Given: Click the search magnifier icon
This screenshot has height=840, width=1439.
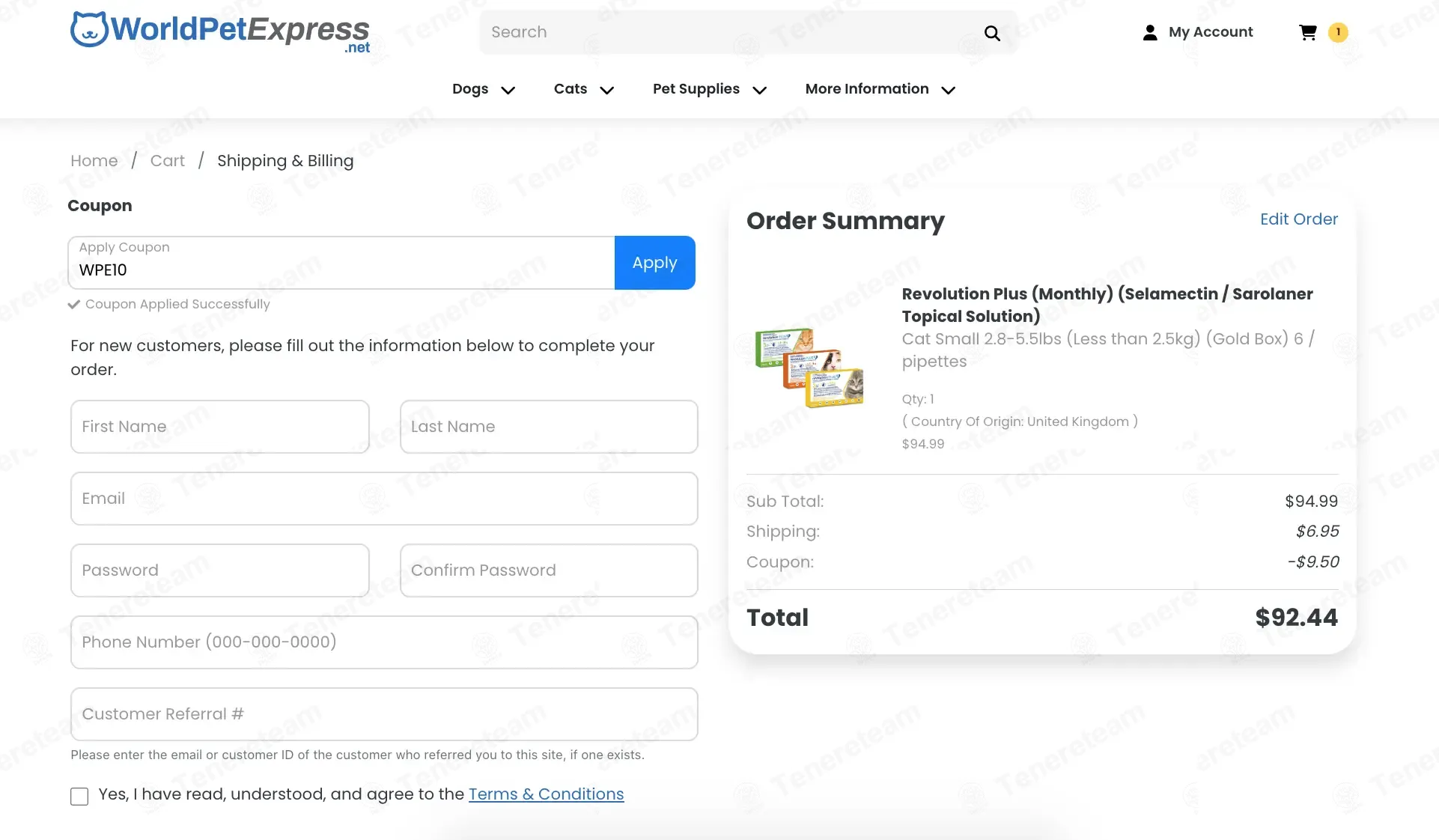Looking at the screenshot, I should click(992, 33).
